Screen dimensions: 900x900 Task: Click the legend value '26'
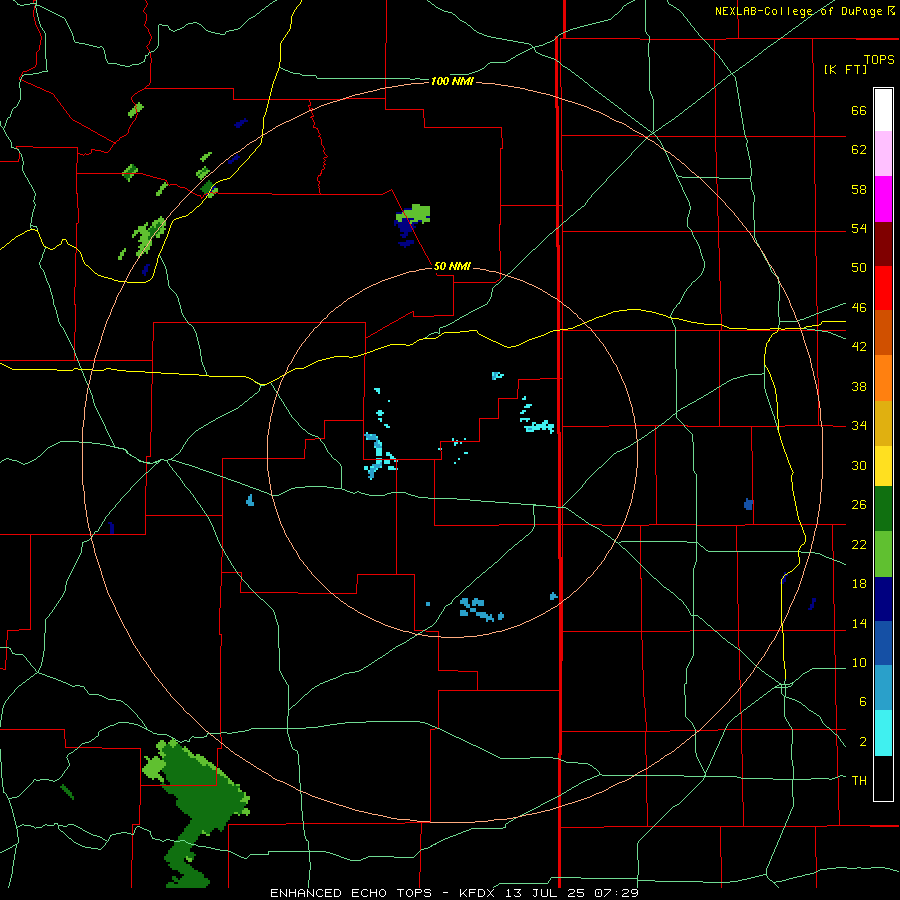coord(859,505)
